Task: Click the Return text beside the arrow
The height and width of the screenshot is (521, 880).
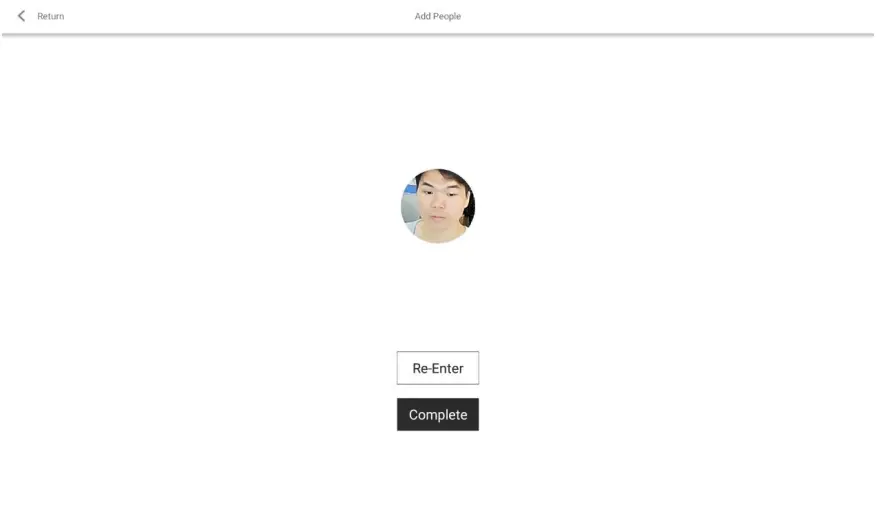Action: point(51,16)
